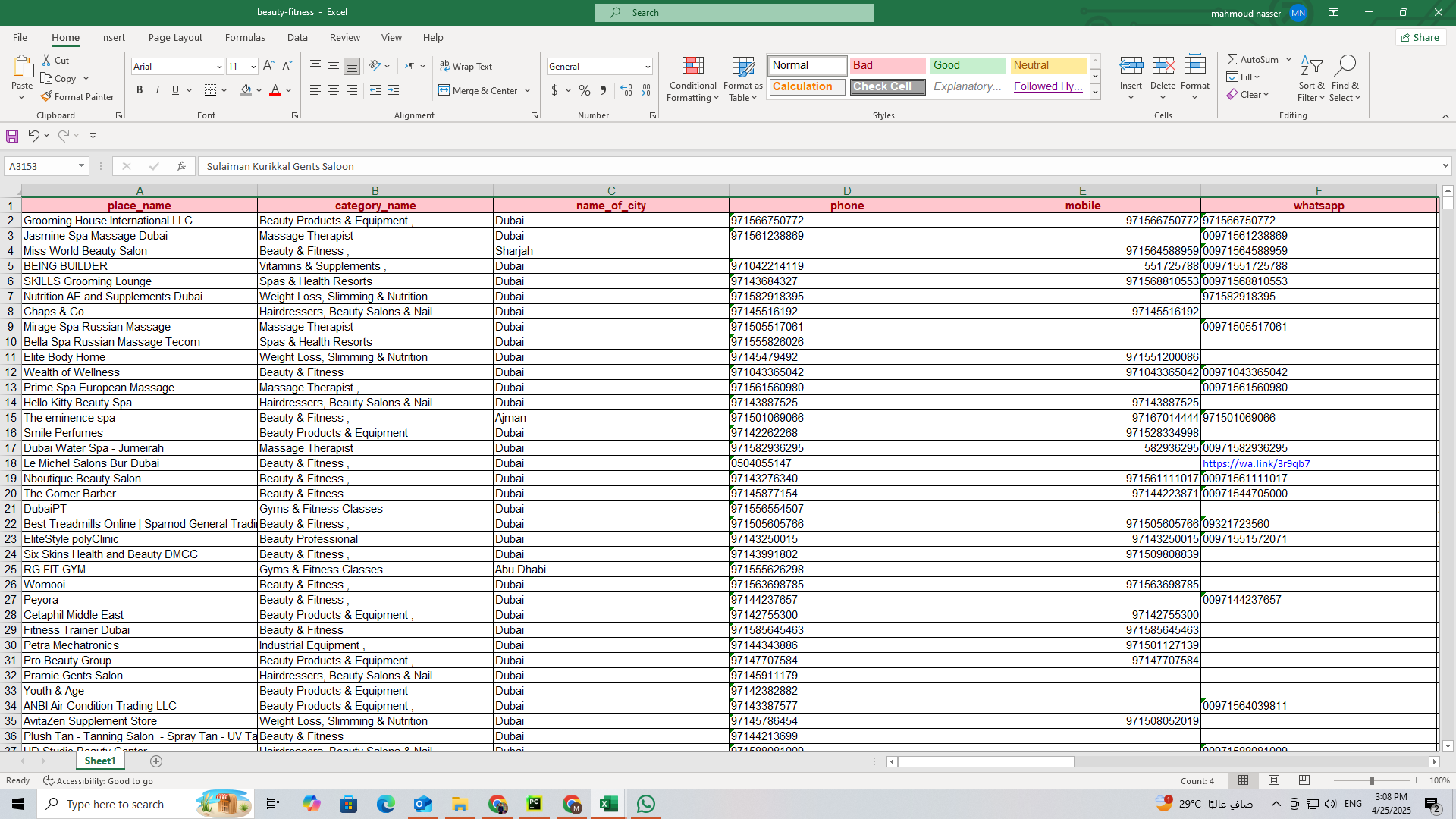Open the General number format dropdown
The width and height of the screenshot is (1456, 819).
648,67
